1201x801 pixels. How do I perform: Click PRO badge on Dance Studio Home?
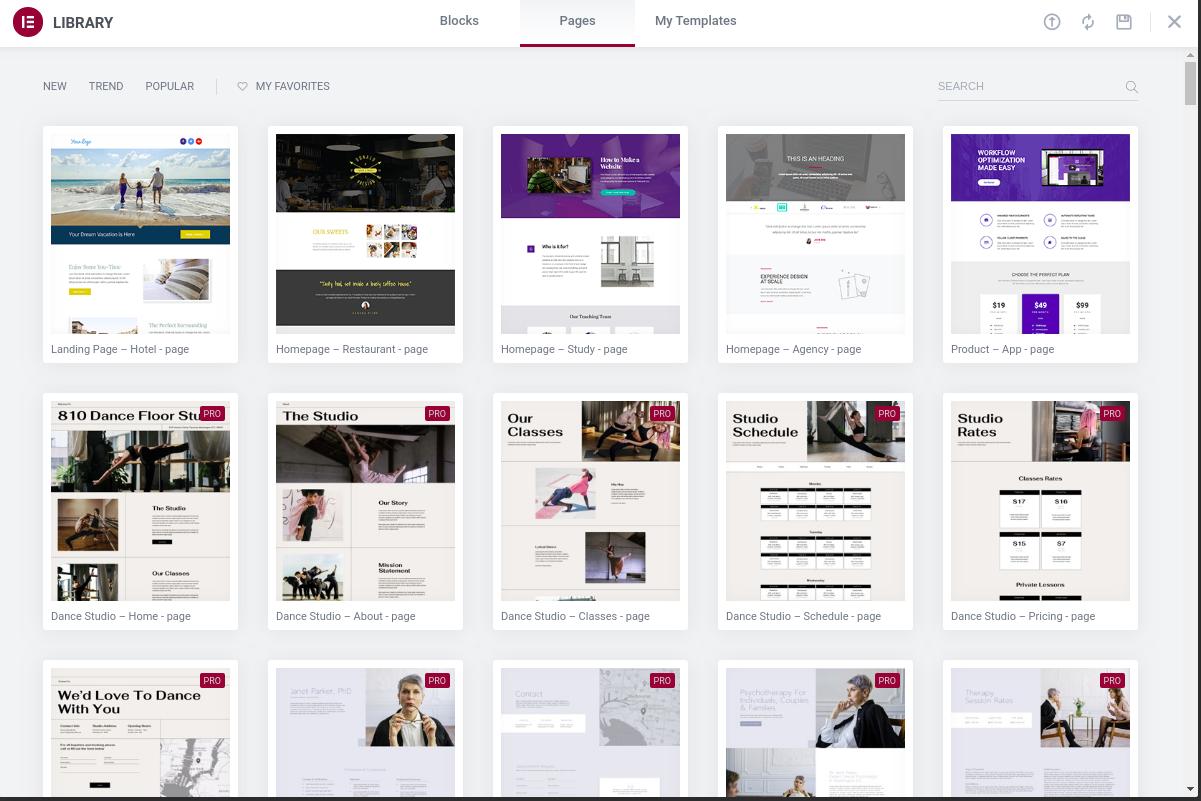[212, 413]
